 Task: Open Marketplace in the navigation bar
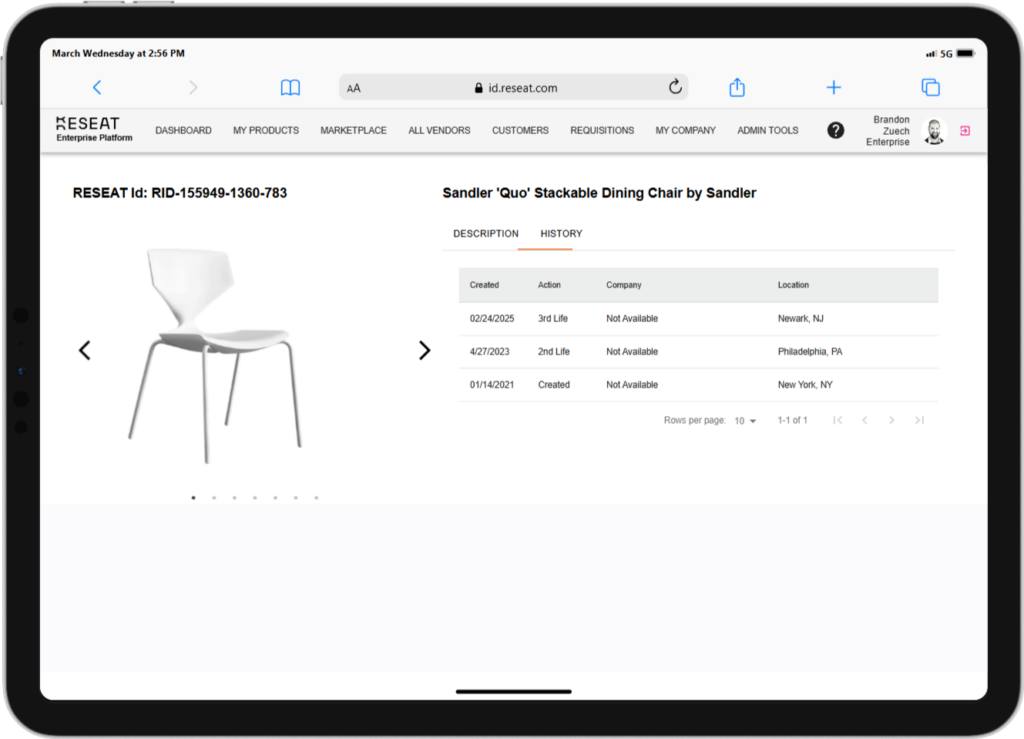pos(353,130)
